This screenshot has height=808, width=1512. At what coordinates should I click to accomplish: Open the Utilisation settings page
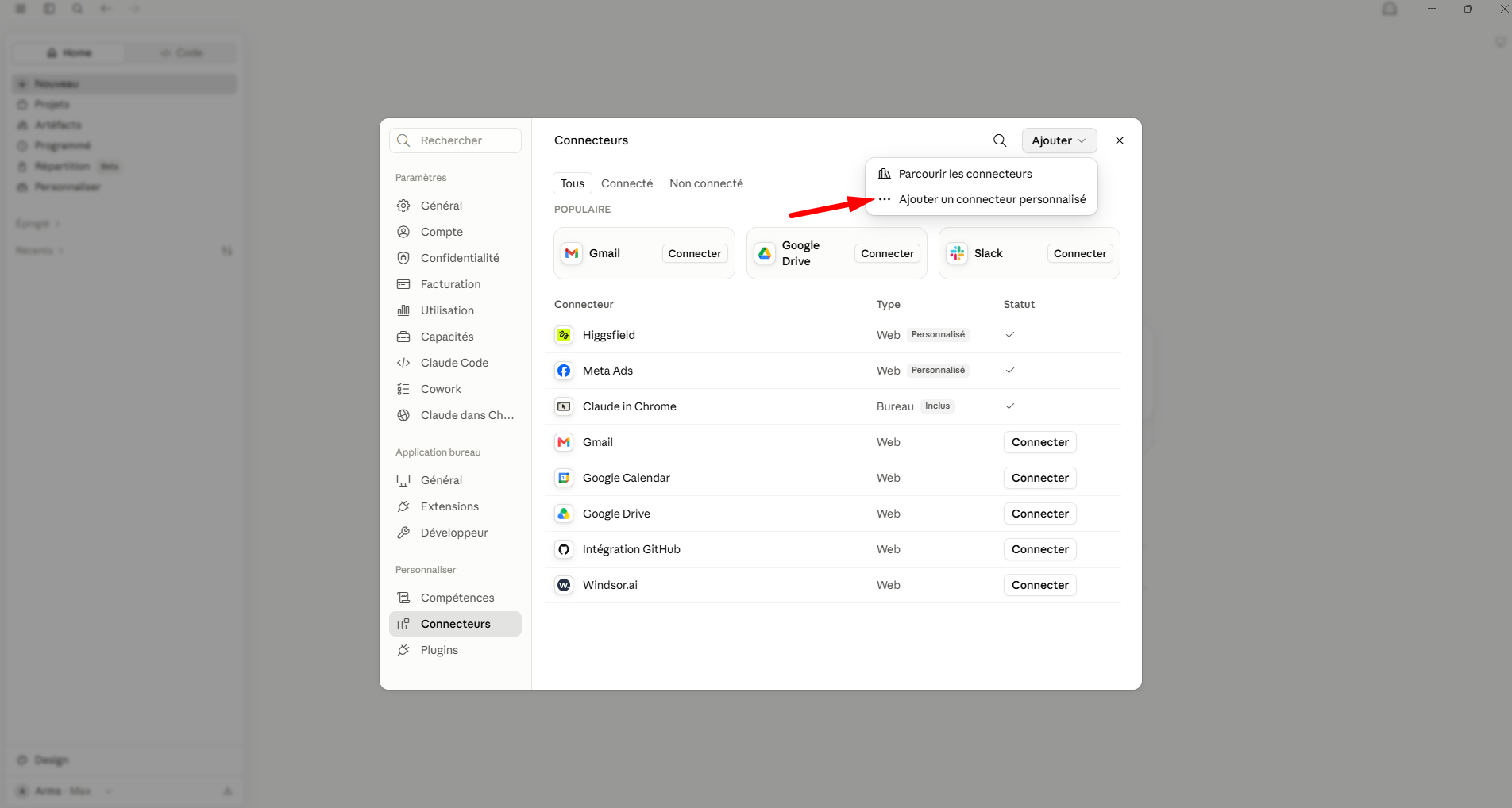pos(455,310)
